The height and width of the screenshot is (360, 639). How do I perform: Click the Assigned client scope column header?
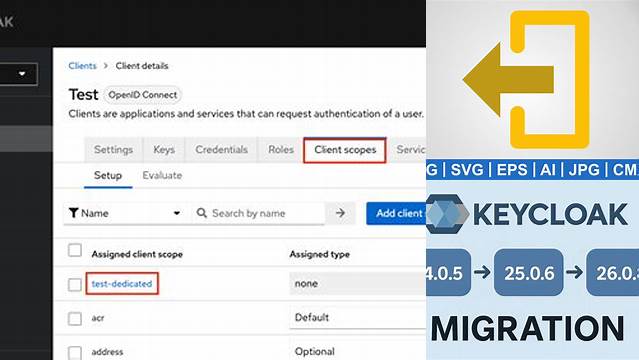137,254
